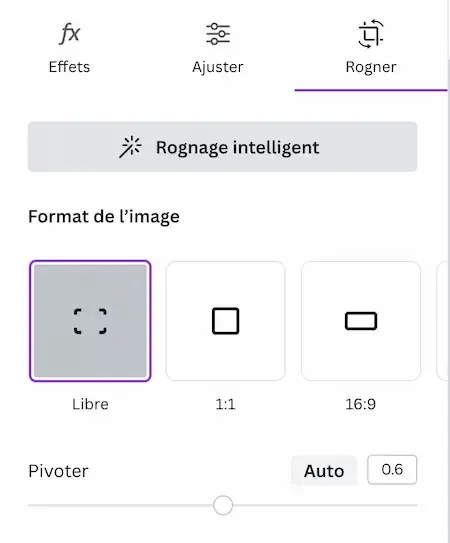Viewport: 450px width, 543px height.
Task: Choose the Libre dashed-corner crop icon
Action: tap(90, 321)
